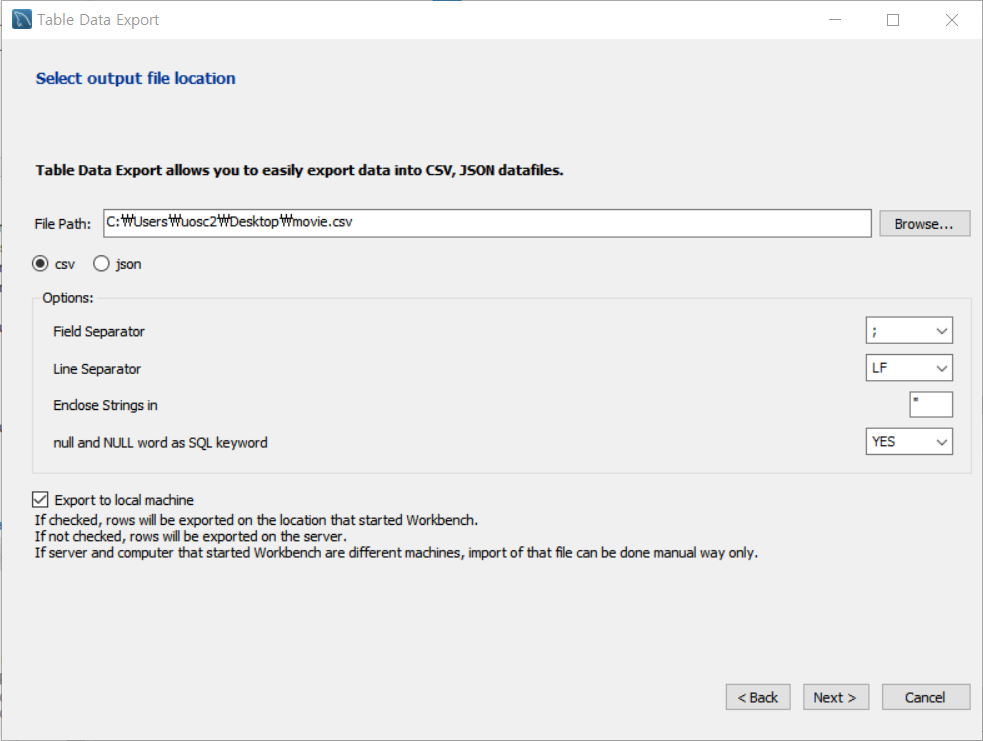The height and width of the screenshot is (741, 983).
Task: Expand the Line Separator dropdown
Action: tap(909, 368)
